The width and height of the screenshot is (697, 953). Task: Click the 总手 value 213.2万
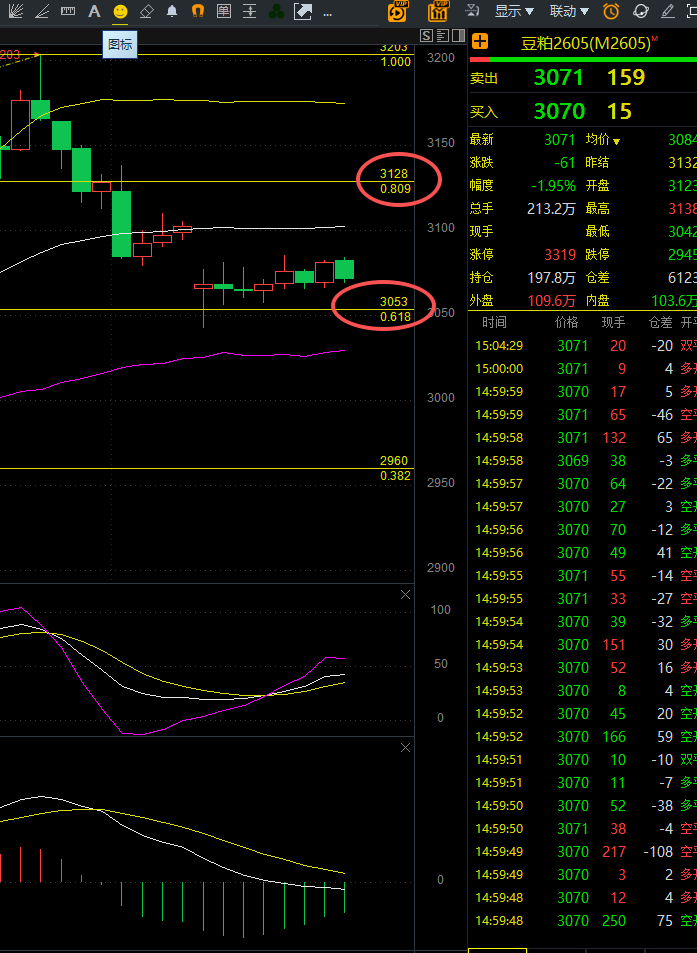click(x=551, y=208)
